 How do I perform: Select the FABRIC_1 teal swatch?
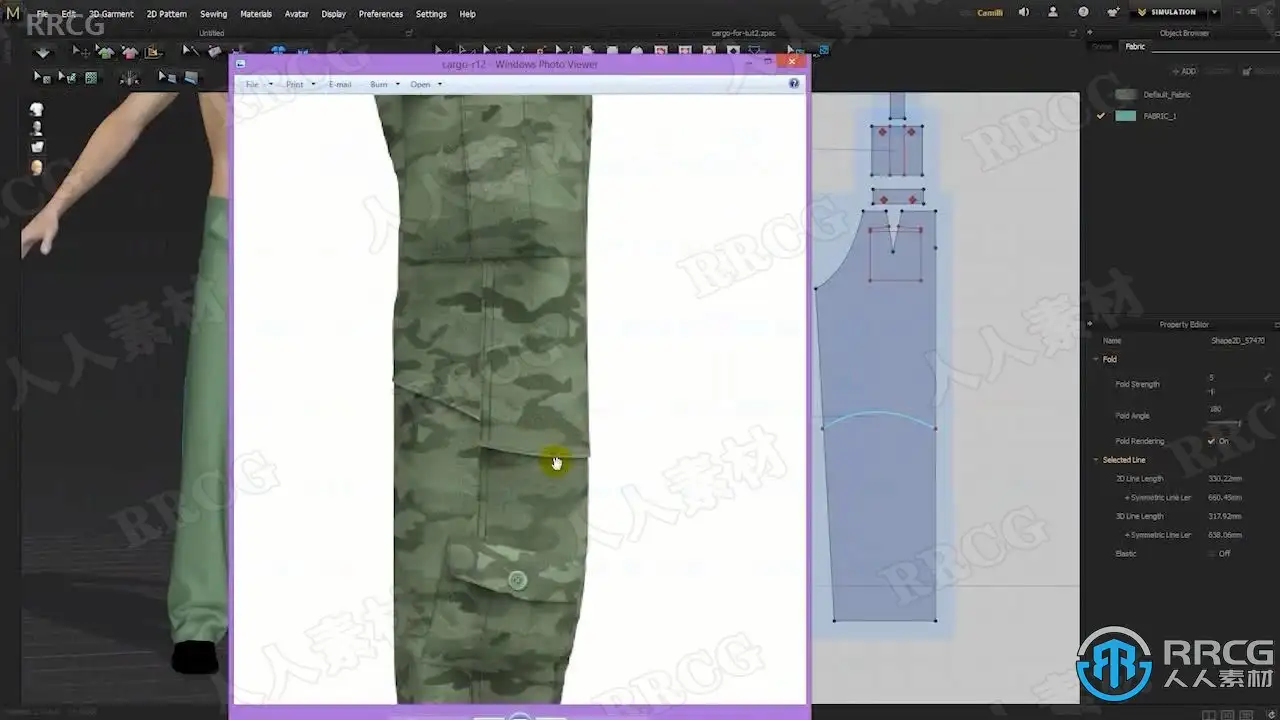(1126, 116)
